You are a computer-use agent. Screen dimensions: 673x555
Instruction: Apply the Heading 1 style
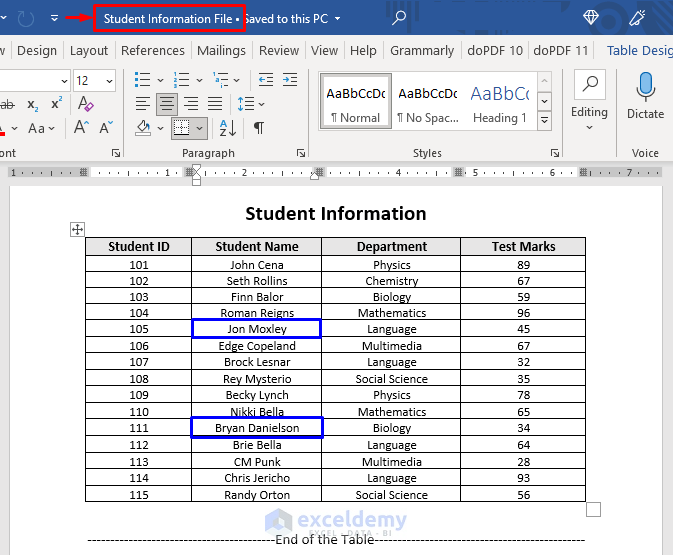coord(500,102)
